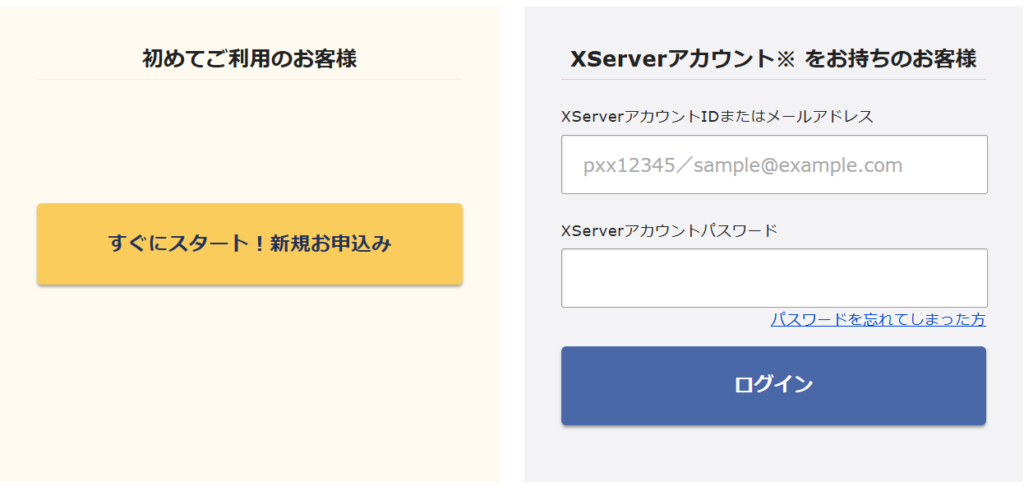
Task: Click the XServerアカウントIDまたはメールアドレス label
Action: 717,117
